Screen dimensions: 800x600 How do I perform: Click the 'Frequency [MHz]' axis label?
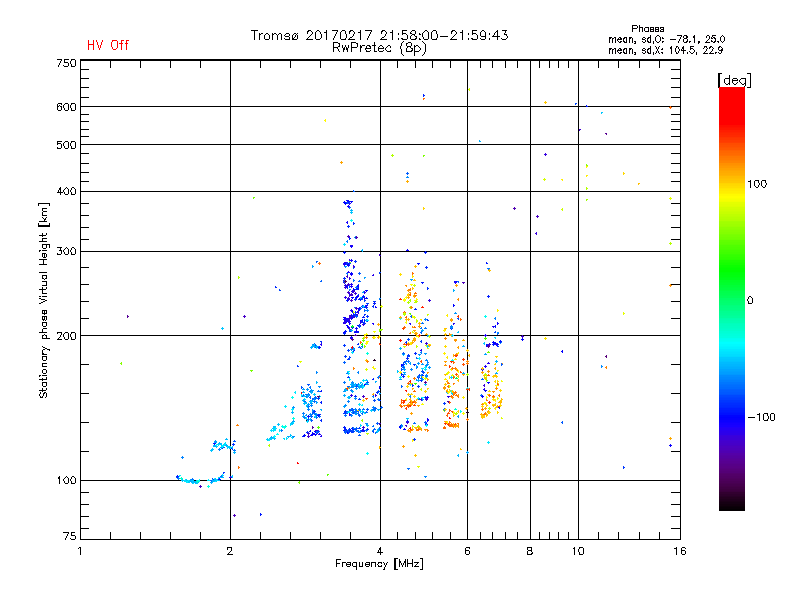(x=379, y=564)
